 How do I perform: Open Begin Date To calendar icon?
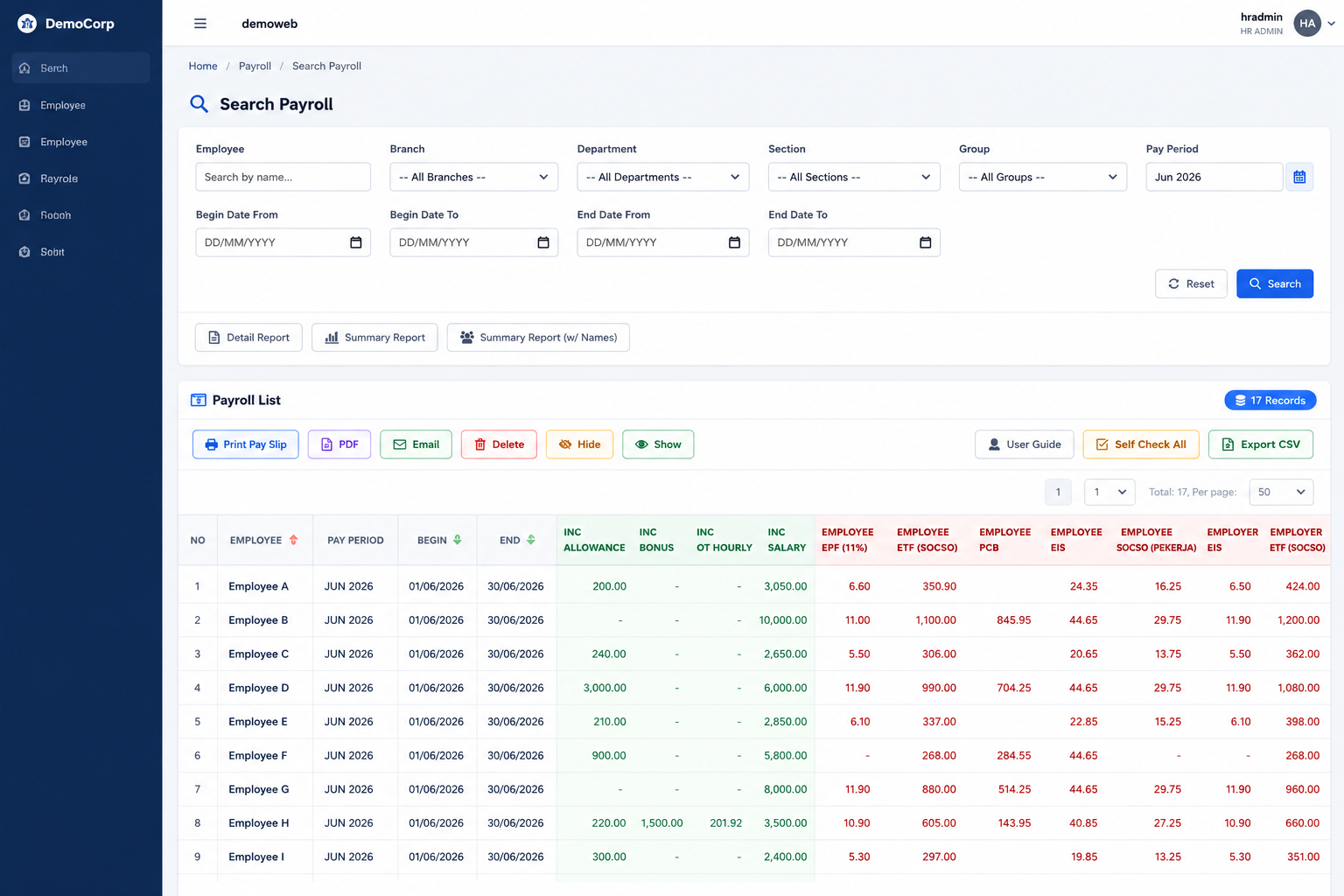tap(543, 242)
